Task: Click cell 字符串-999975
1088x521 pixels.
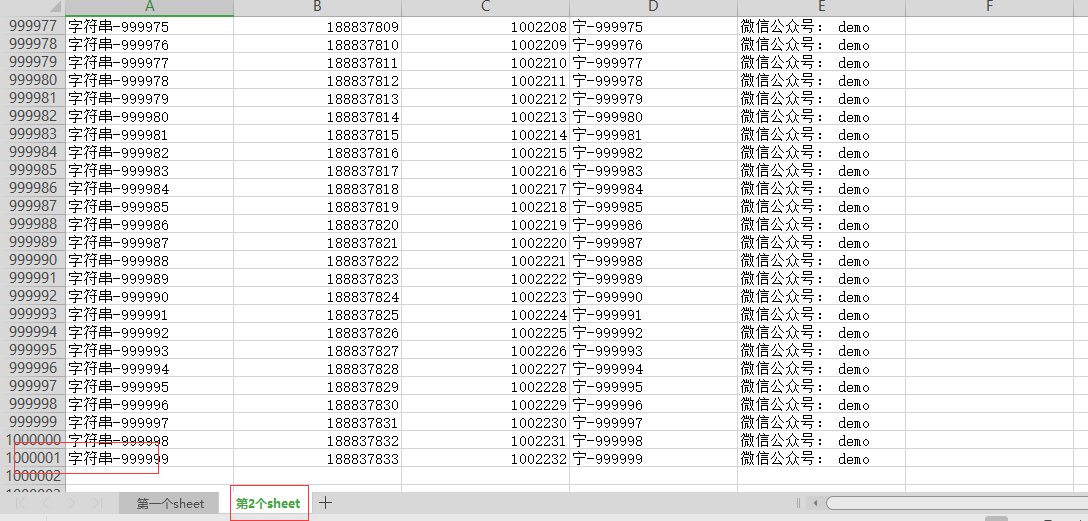Action: point(149,27)
